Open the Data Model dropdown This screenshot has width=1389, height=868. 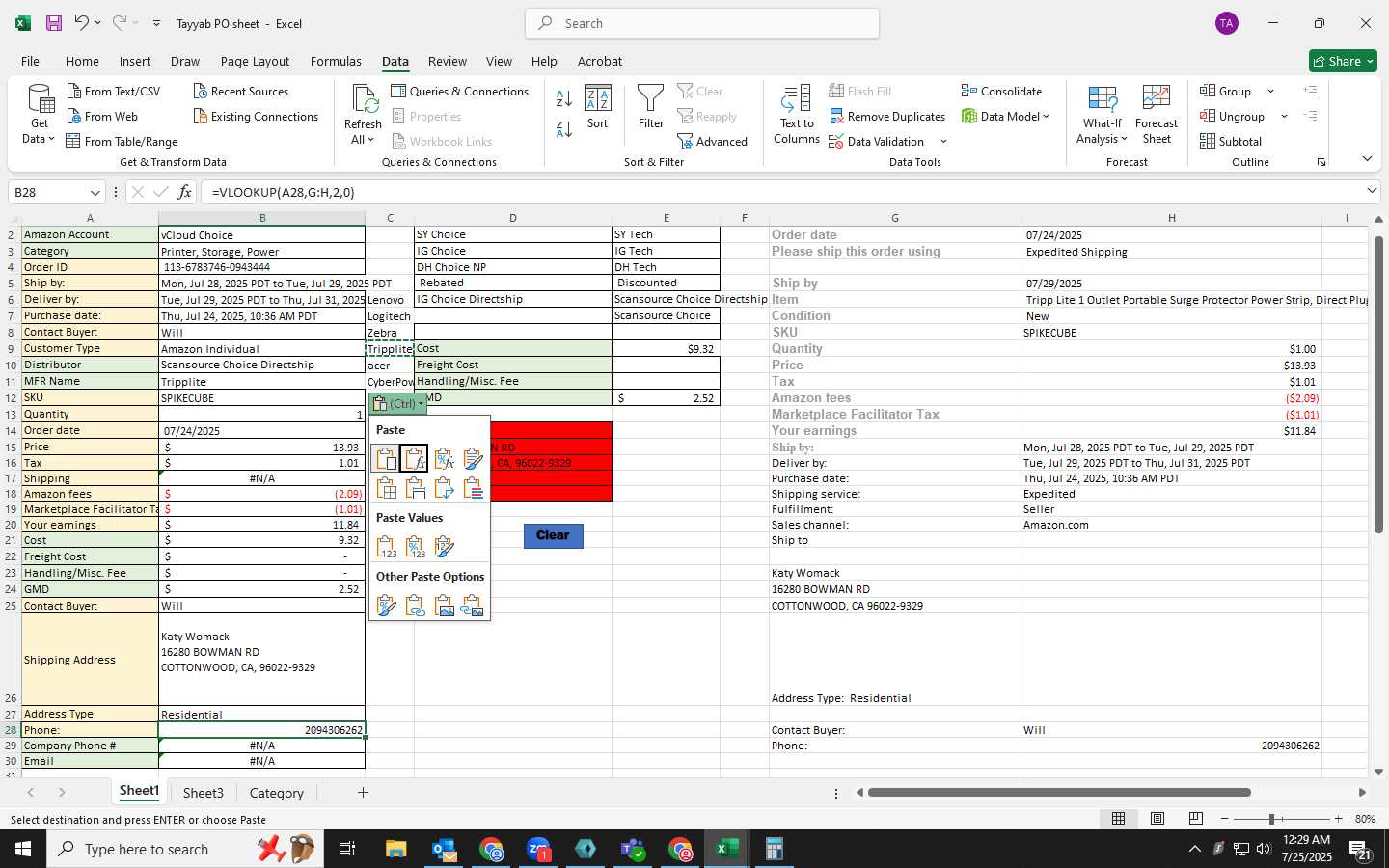tap(1005, 117)
